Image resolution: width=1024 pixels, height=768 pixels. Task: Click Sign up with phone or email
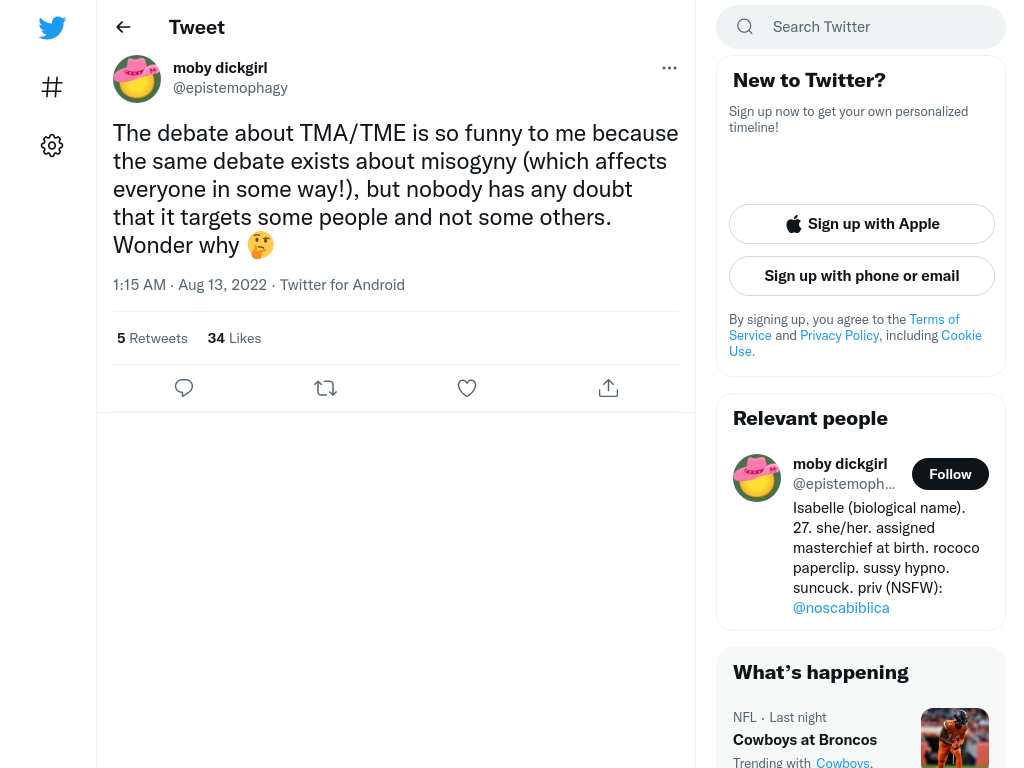click(861, 276)
